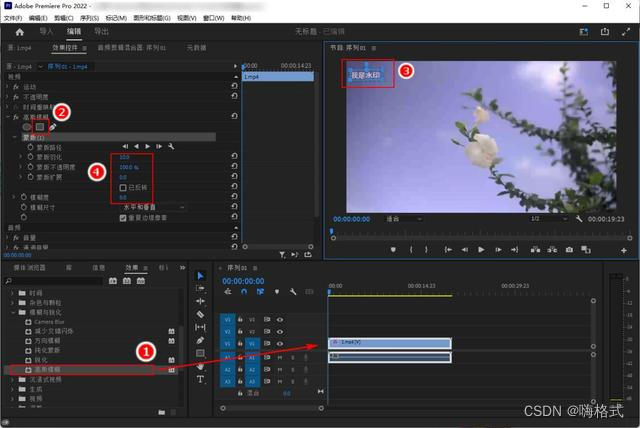This screenshot has height=428, width=640.
Task: Select the Ripple Edit tool
Action: 200,301
